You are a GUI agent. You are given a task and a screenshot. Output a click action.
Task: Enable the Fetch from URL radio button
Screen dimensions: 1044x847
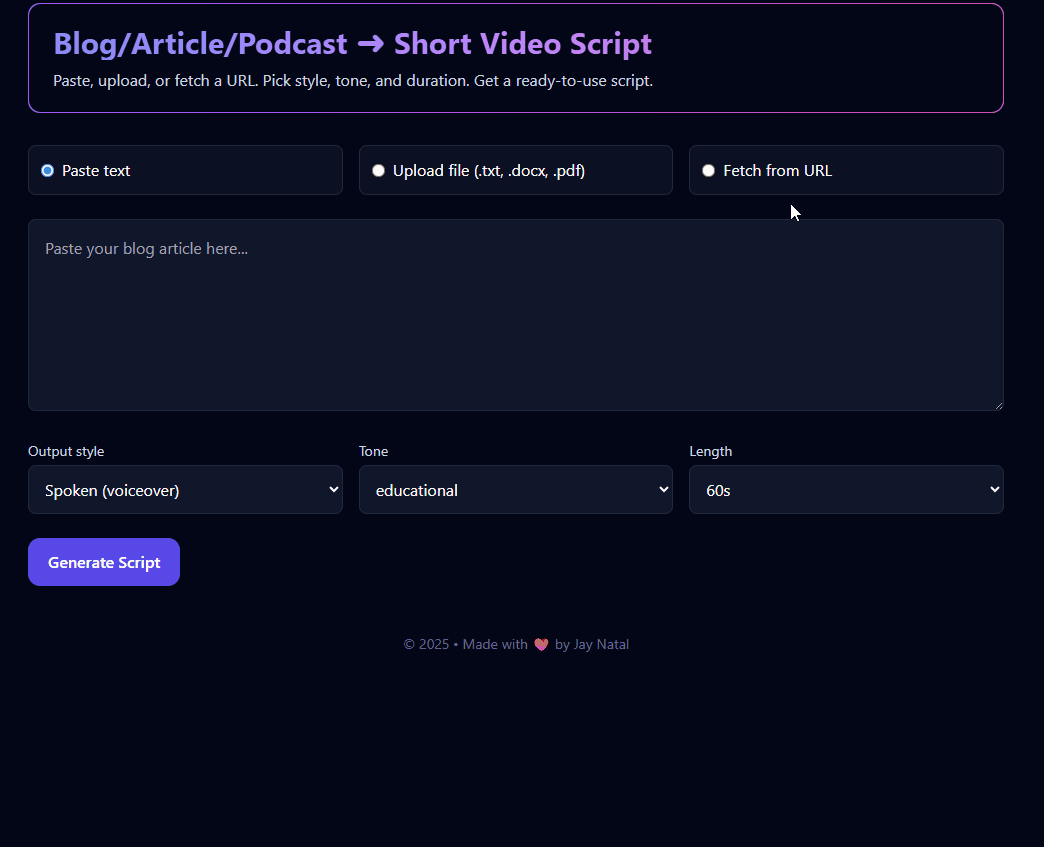pyautogui.click(x=708, y=171)
